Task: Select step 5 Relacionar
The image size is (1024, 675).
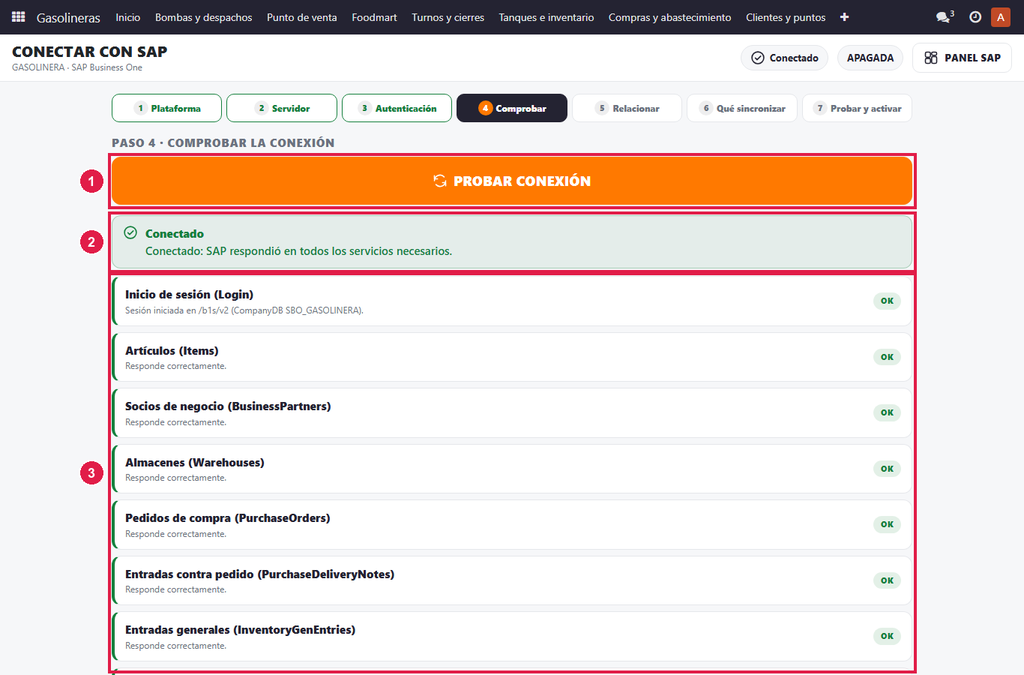Action: pyautogui.click(x=627, y=108)
